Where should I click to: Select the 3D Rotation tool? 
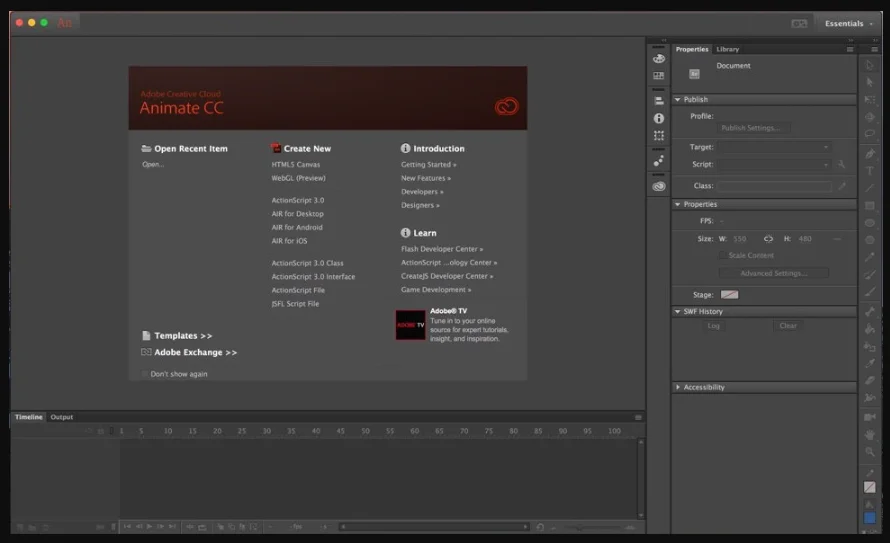point(870,117)
